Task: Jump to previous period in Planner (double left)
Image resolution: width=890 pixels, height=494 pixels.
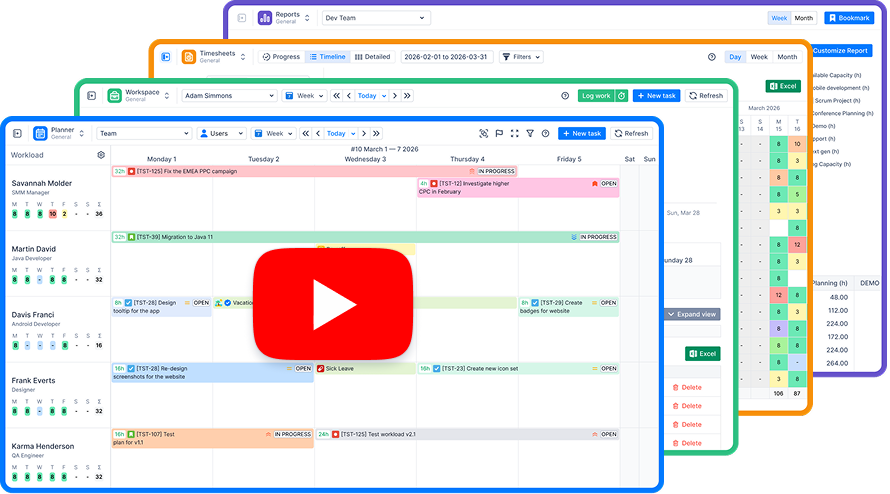Action: click(x=306, y=133)
